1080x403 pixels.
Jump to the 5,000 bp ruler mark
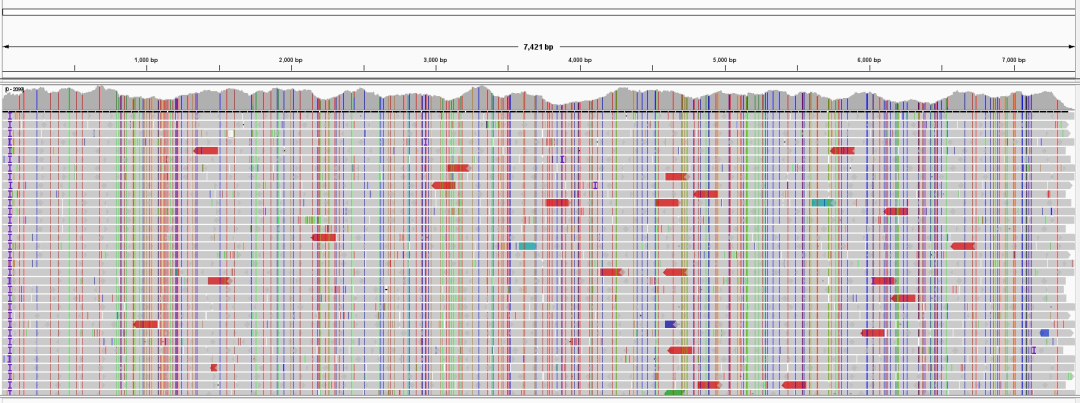pos(724,61)
